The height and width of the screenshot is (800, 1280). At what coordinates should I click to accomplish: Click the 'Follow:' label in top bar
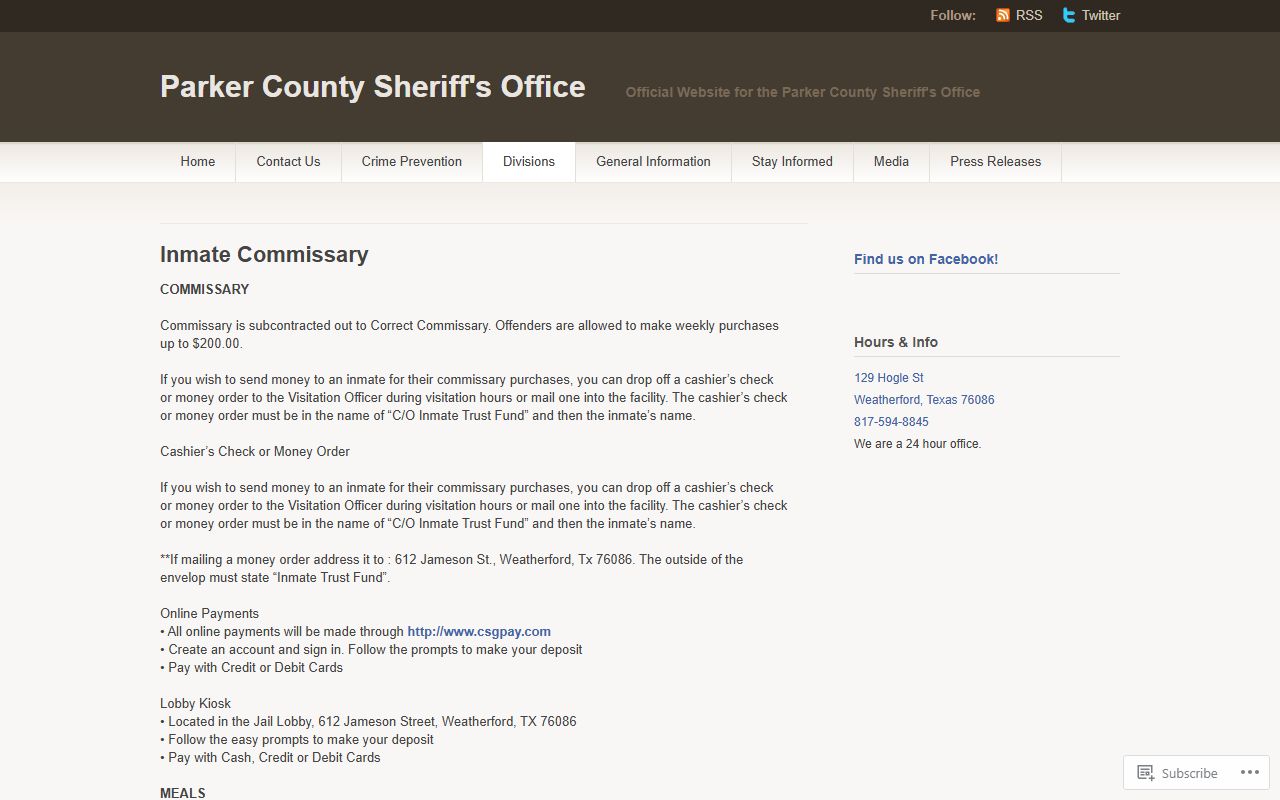[953, 15]
